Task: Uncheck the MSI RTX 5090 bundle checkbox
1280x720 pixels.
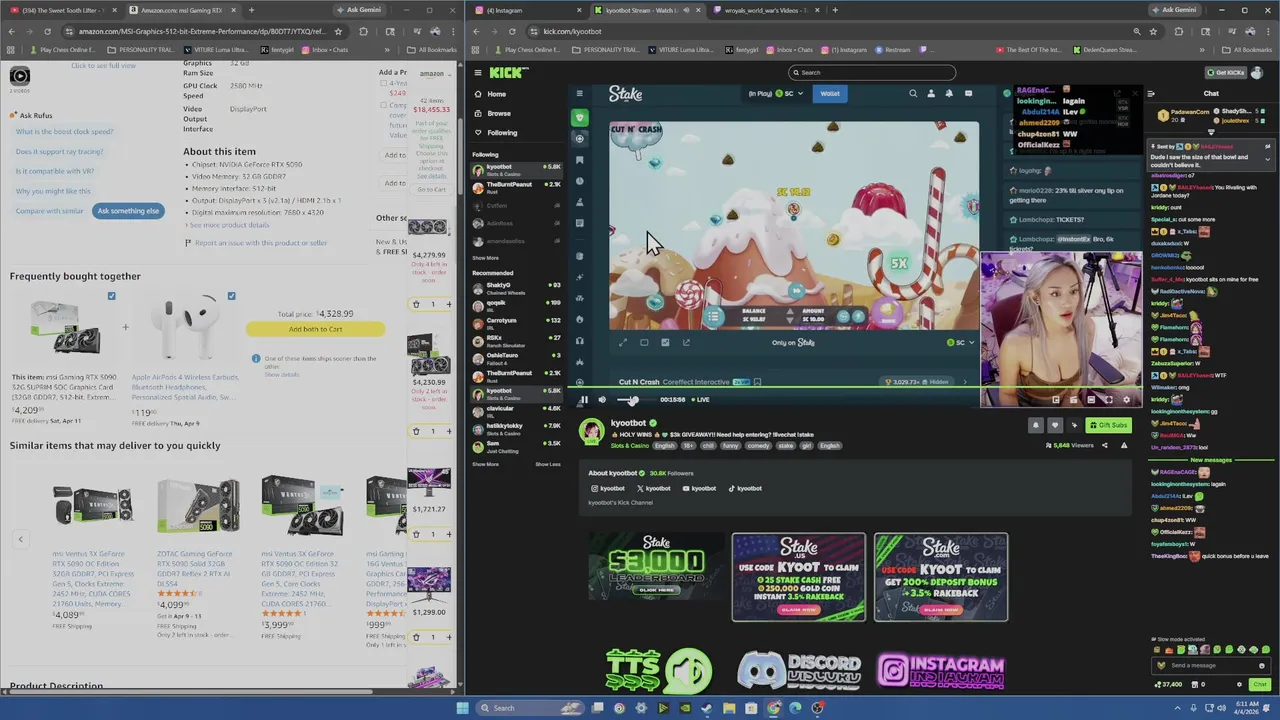Action: tap(111, 296)
